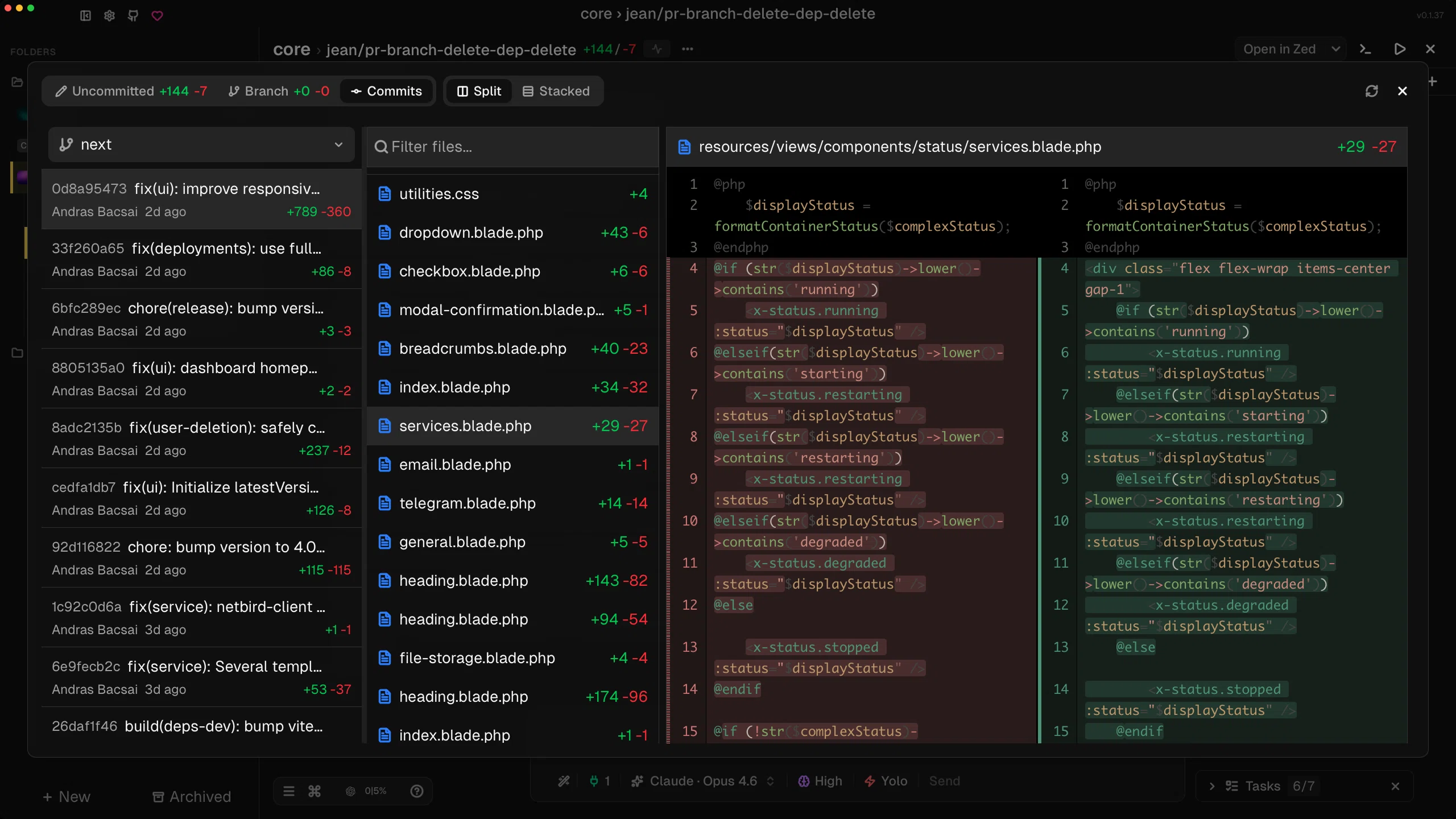The height and width of the screenshot is (819, 1456).
Task: Open the 'next' branch dropdown
Action: click(x=201, y=144)
